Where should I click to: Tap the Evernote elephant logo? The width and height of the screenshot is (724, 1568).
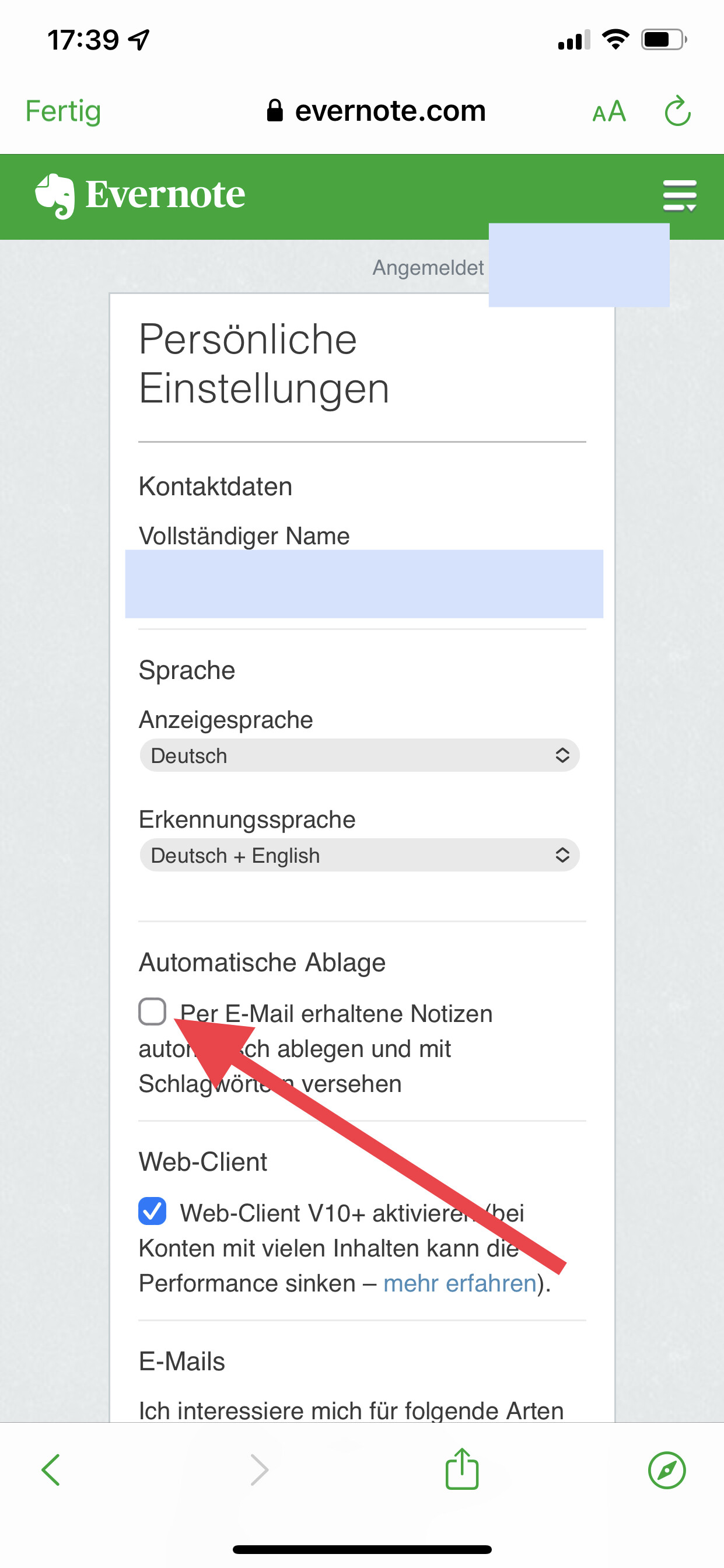[x=55, y=196]
